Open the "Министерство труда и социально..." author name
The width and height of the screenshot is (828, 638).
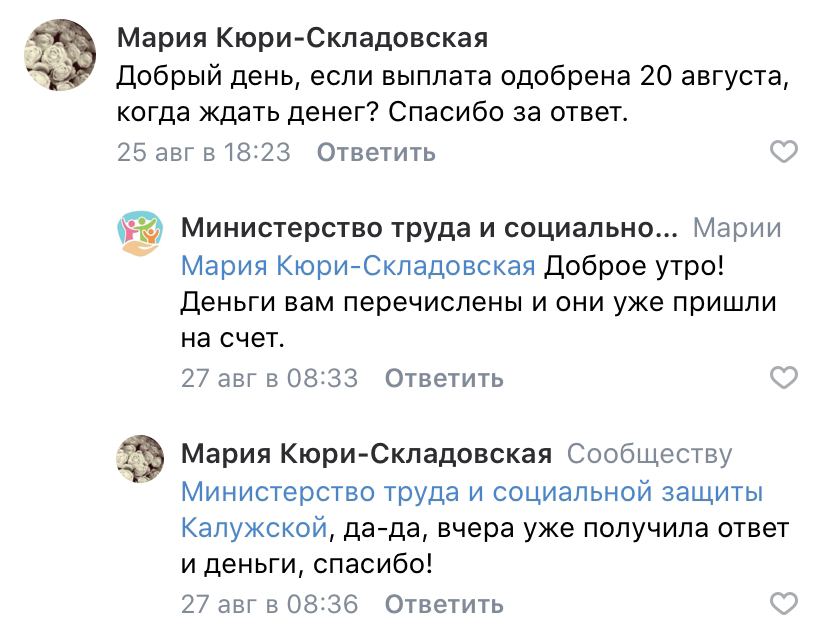click(429, 227)
